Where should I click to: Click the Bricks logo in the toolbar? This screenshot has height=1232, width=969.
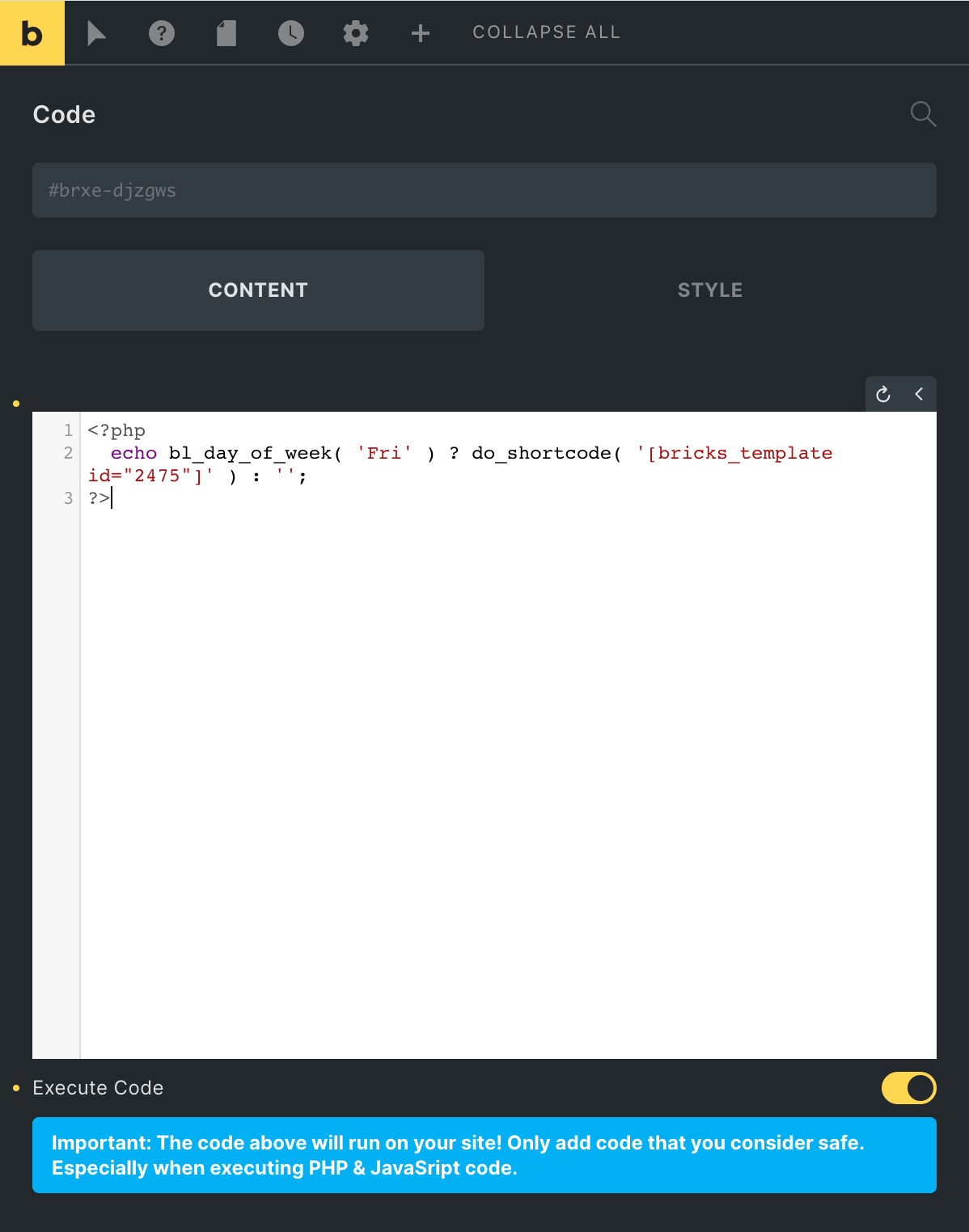click(x=32, y=33)
